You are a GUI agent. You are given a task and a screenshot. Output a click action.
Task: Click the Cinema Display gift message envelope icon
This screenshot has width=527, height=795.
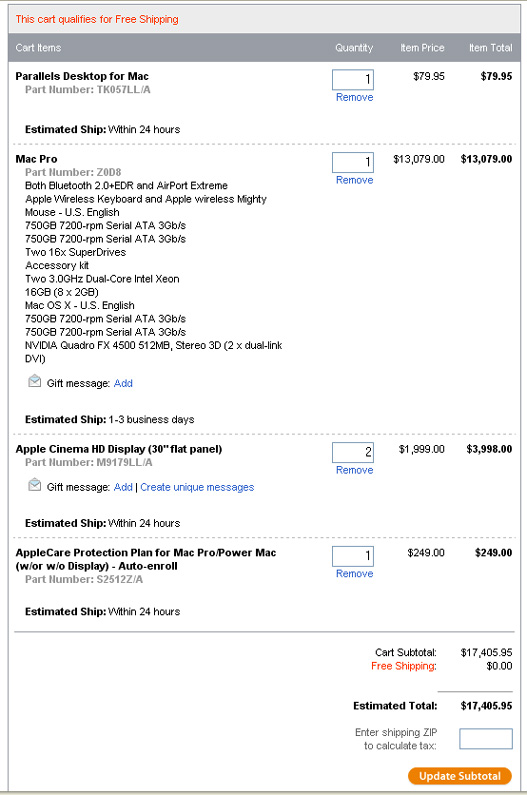34,485
